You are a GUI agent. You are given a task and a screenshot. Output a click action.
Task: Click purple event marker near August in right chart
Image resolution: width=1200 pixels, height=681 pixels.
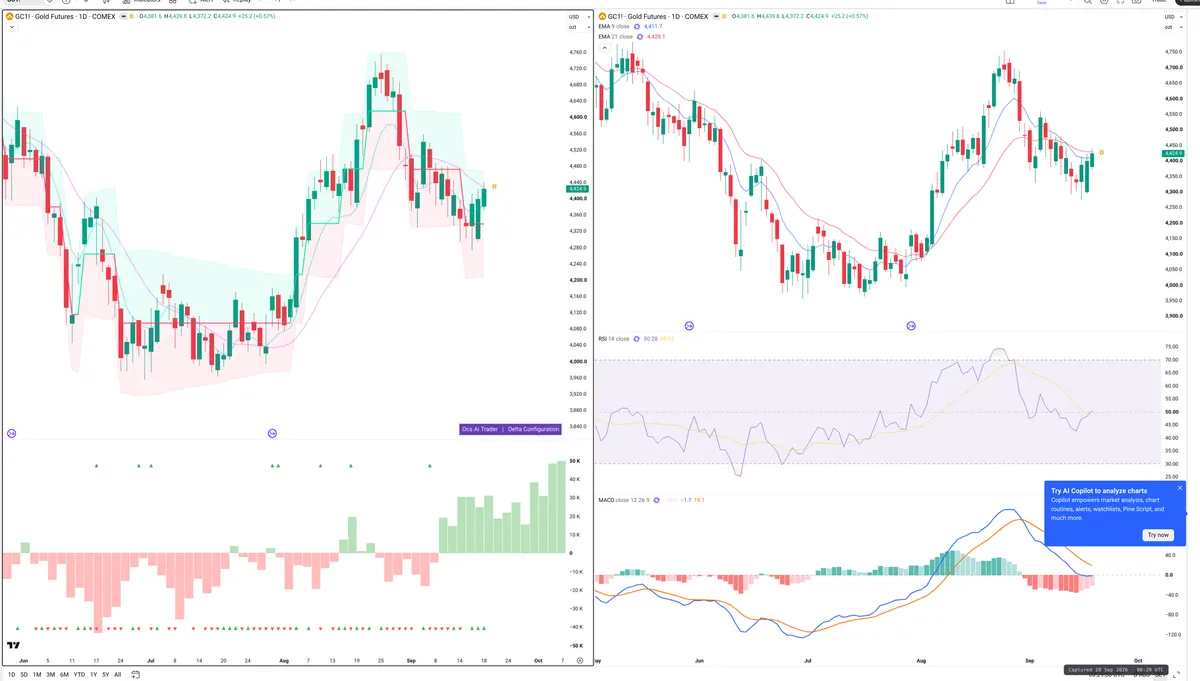911,326
